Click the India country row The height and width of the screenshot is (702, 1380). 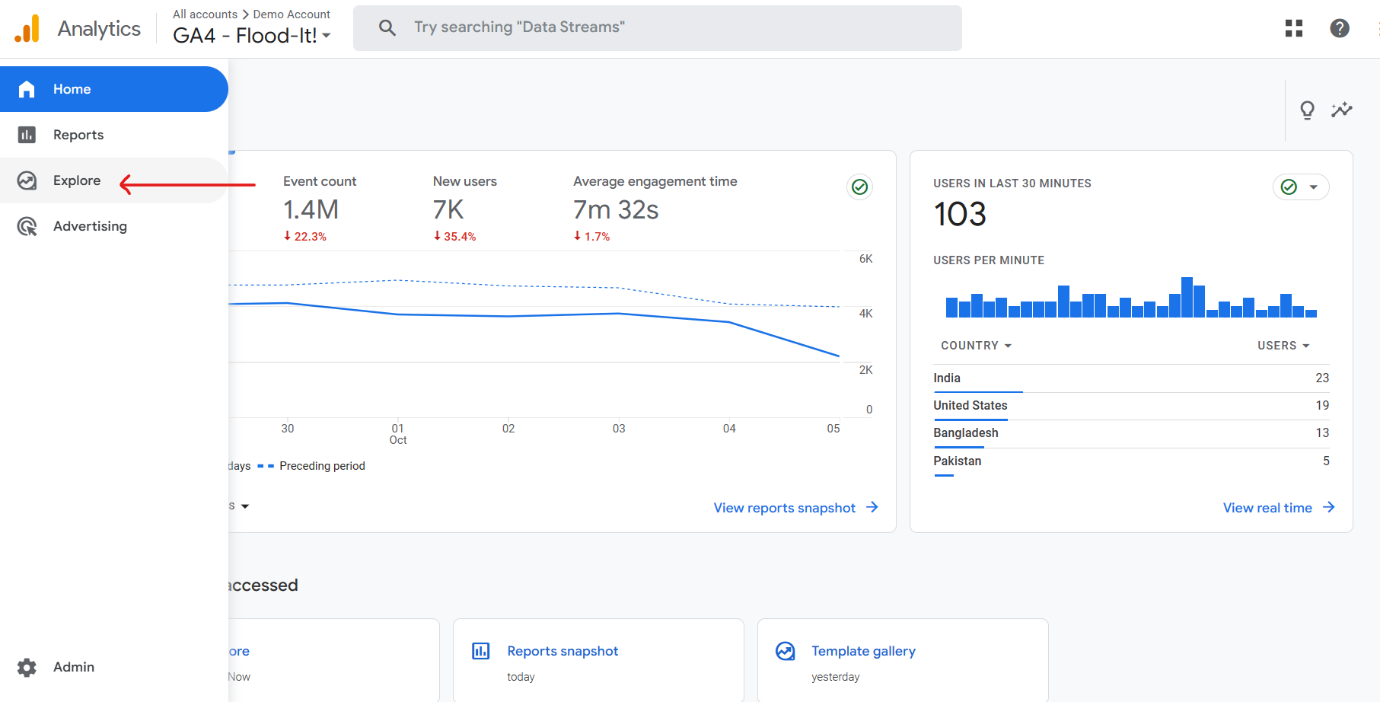tap(1131, 378)
